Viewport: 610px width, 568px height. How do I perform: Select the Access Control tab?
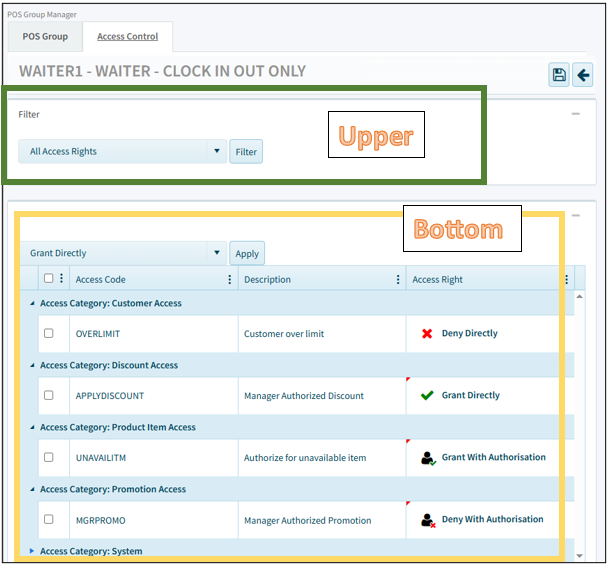127,37
